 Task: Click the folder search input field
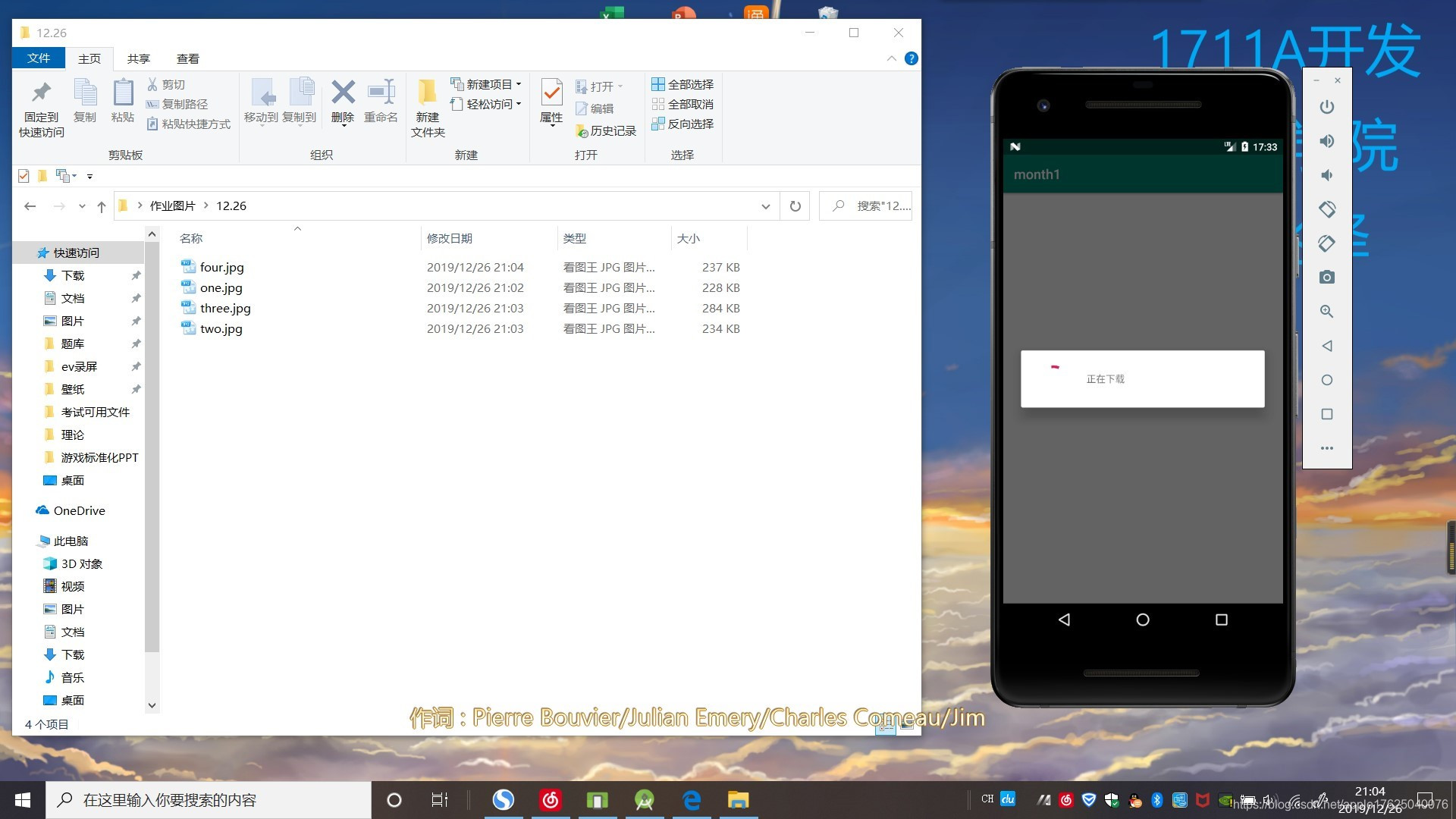pyautogui.click(x=876, y=206)
